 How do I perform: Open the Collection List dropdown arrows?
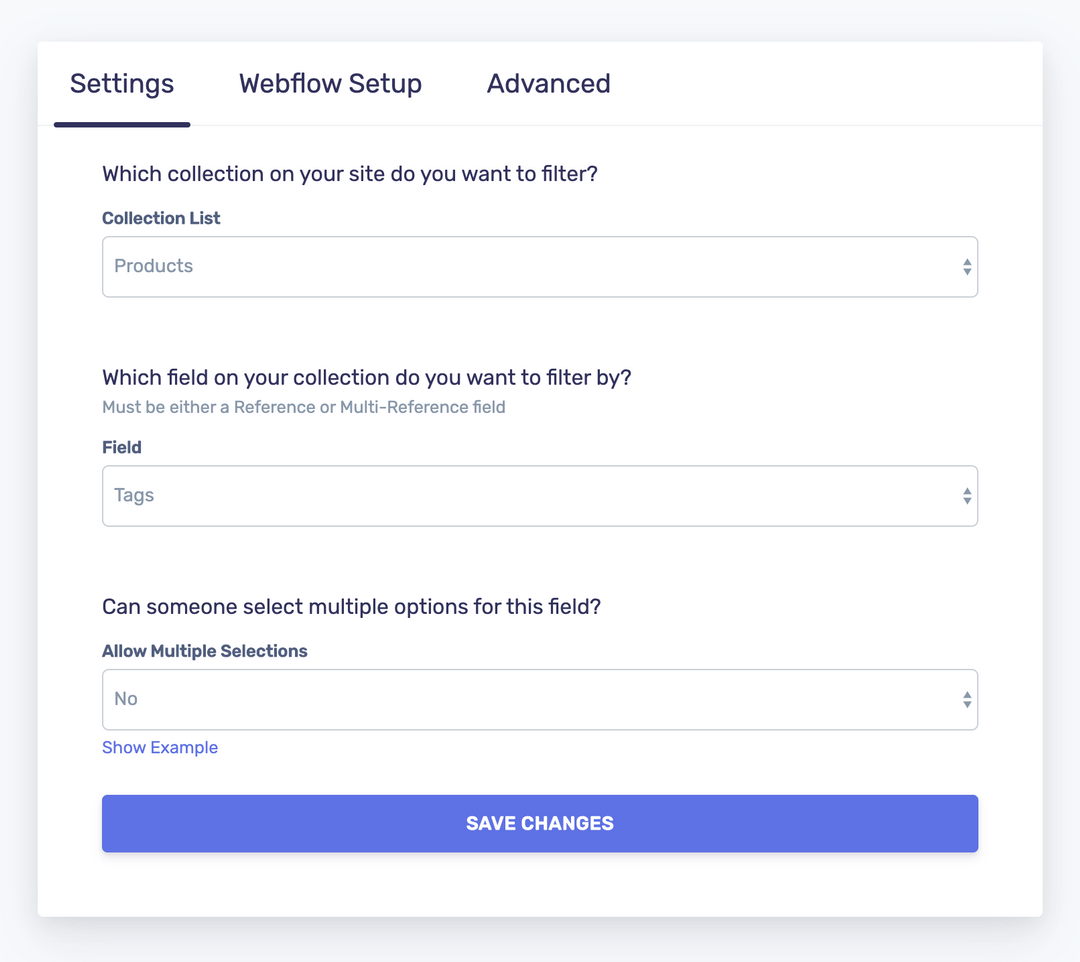(x=967, y=266)
